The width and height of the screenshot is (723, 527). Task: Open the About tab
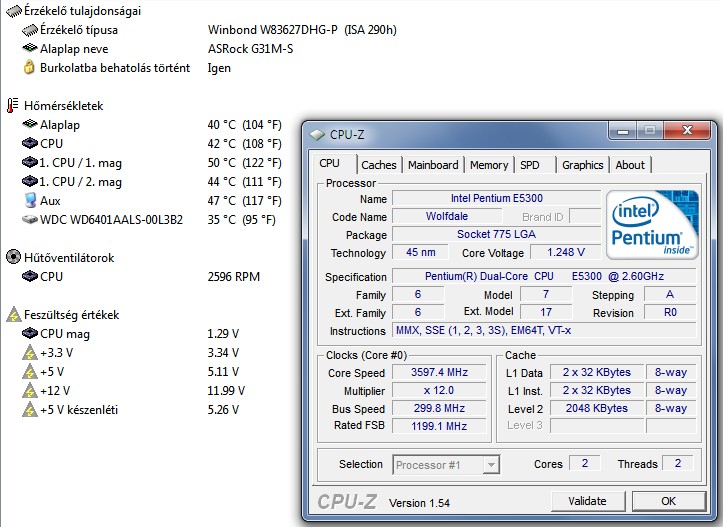(x=630, y=165)
